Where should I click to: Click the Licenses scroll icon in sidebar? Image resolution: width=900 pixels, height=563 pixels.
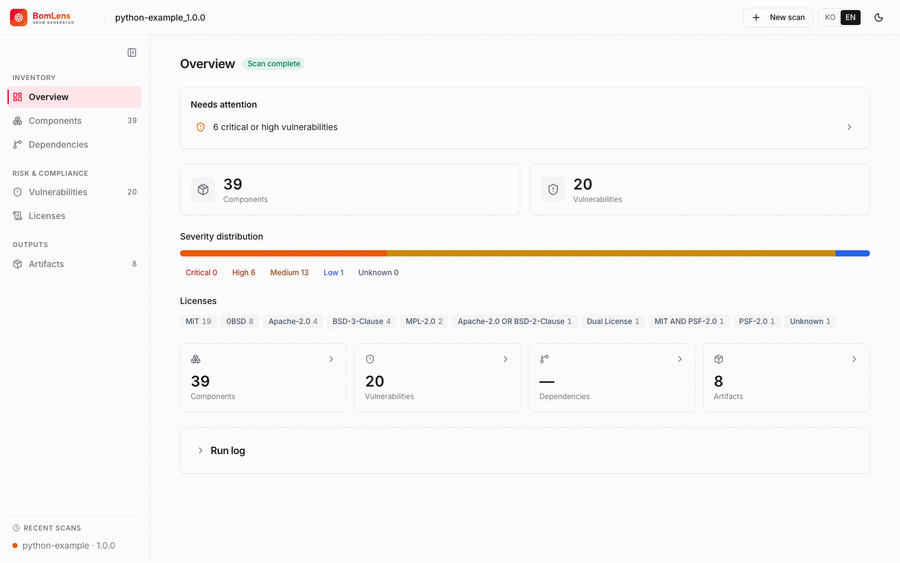click(x=18, y=216)
